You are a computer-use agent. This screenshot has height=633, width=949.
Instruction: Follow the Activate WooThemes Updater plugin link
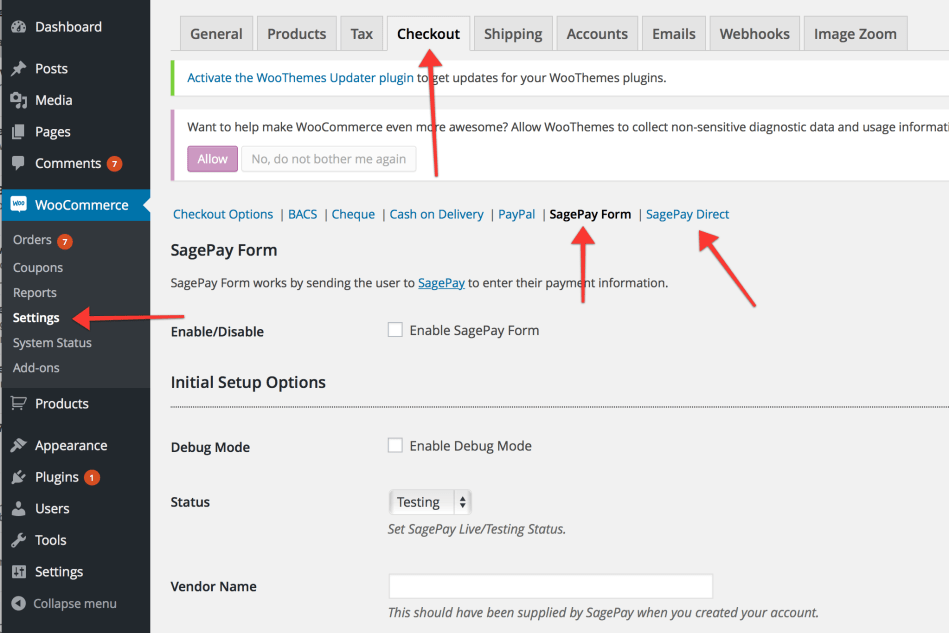pyautogui.click(x=300, y=77)
